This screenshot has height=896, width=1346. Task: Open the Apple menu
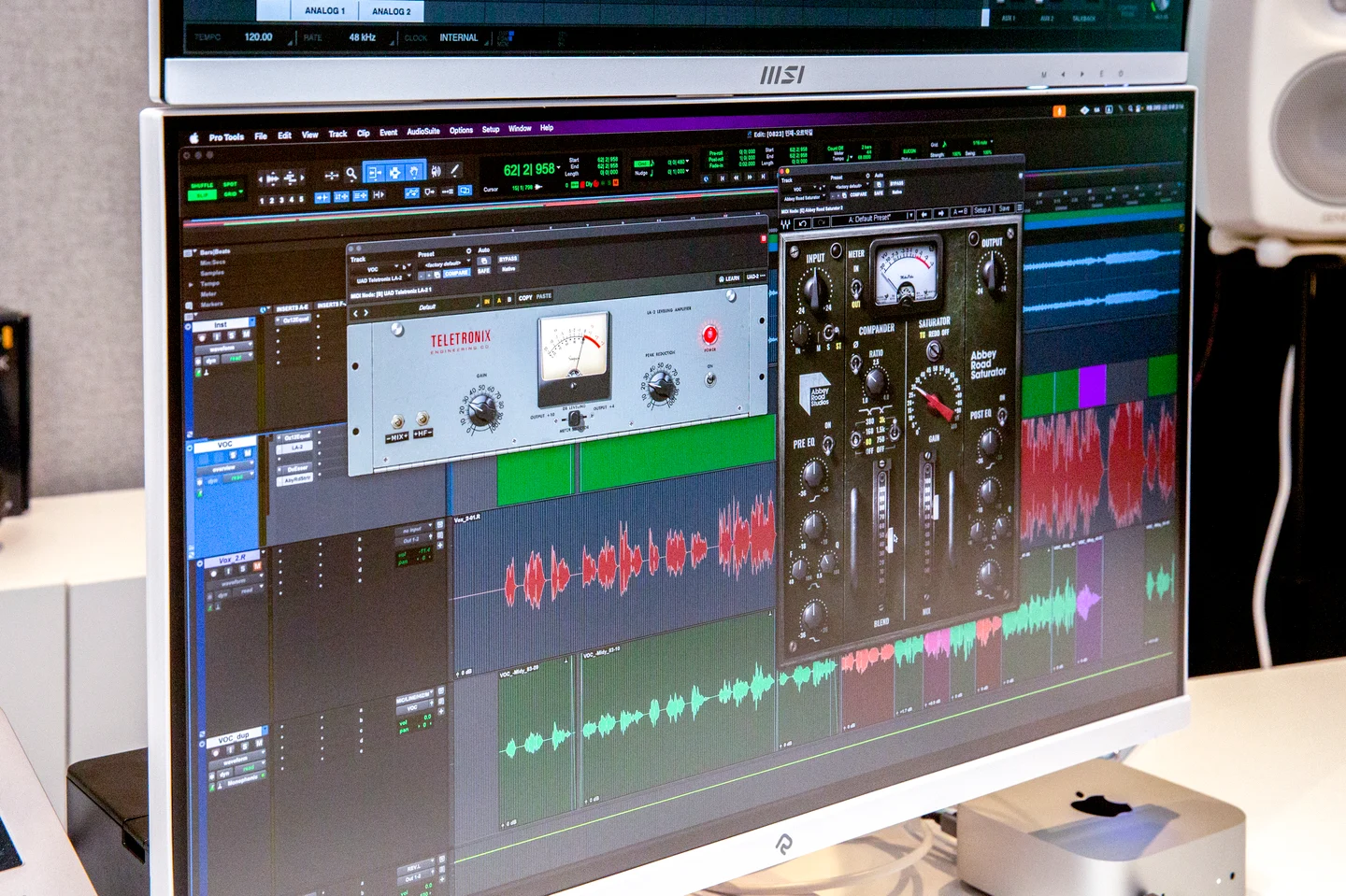pyautogui.click(x=194, y=138)
